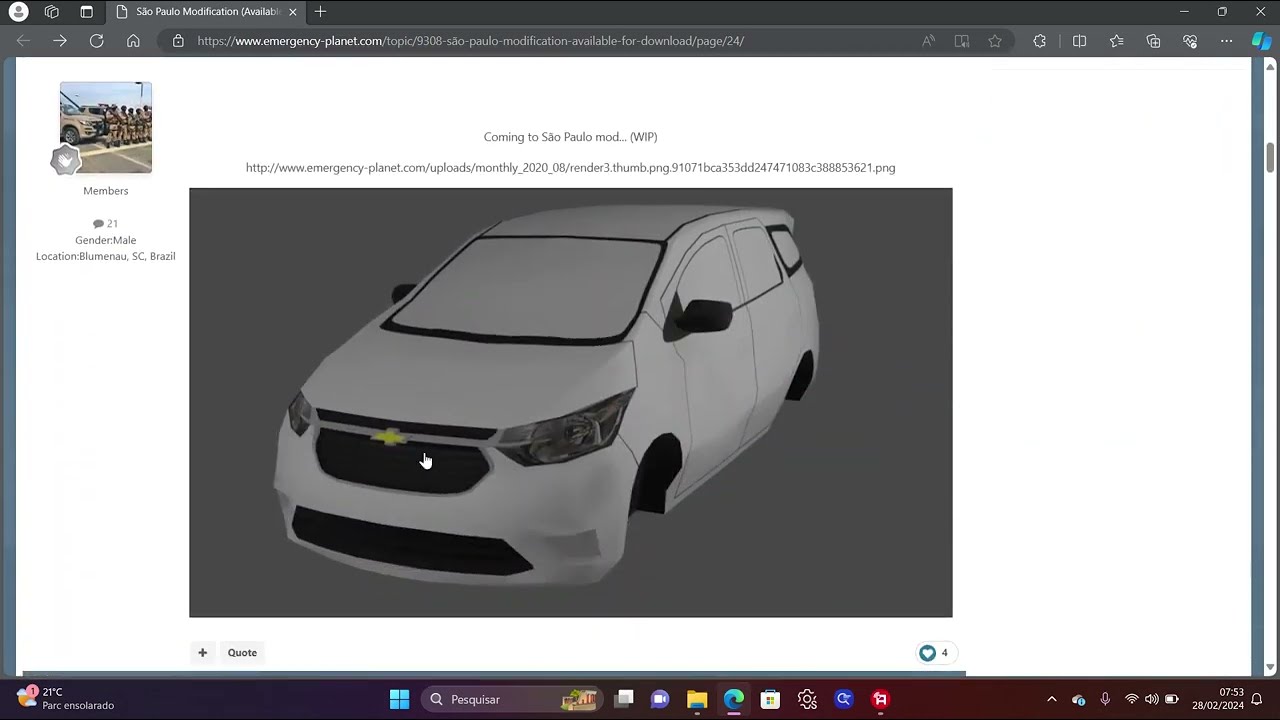Click the OneDrive cloud tray icon
Viewport: 1280px width, 720px height.
[x=1078, y=699]
